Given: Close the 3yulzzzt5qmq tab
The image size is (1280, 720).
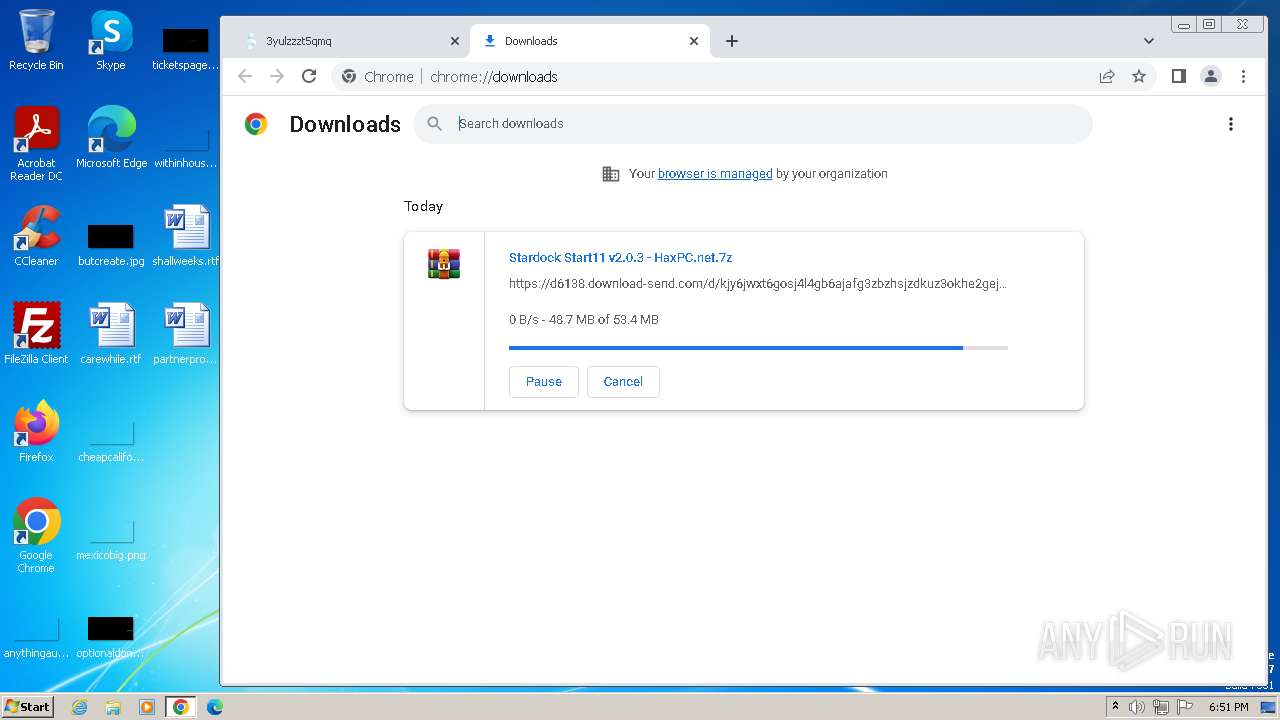Looking at the screenshot, I should [455, 41].
